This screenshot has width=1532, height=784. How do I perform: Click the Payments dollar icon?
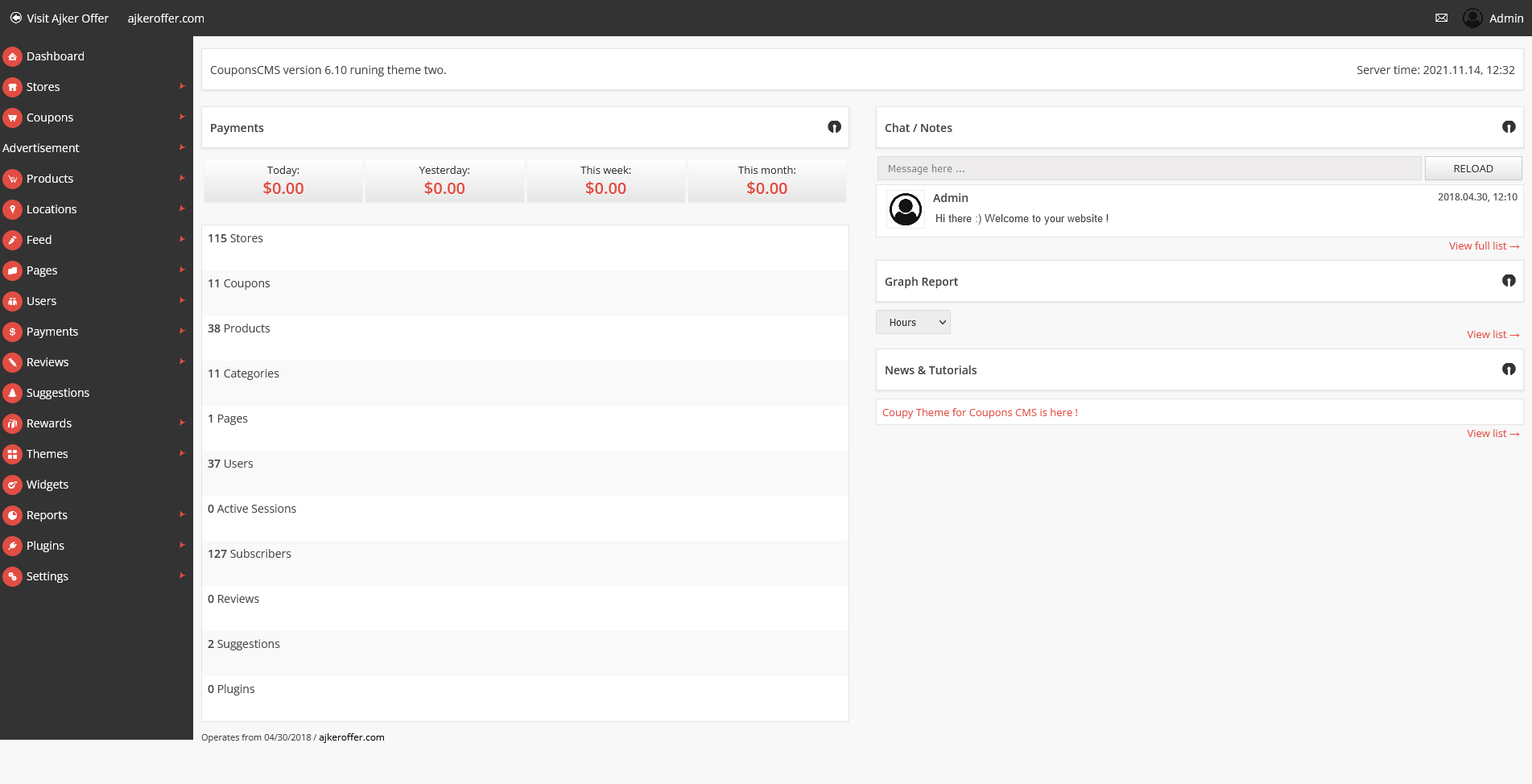tap(12, 332)
